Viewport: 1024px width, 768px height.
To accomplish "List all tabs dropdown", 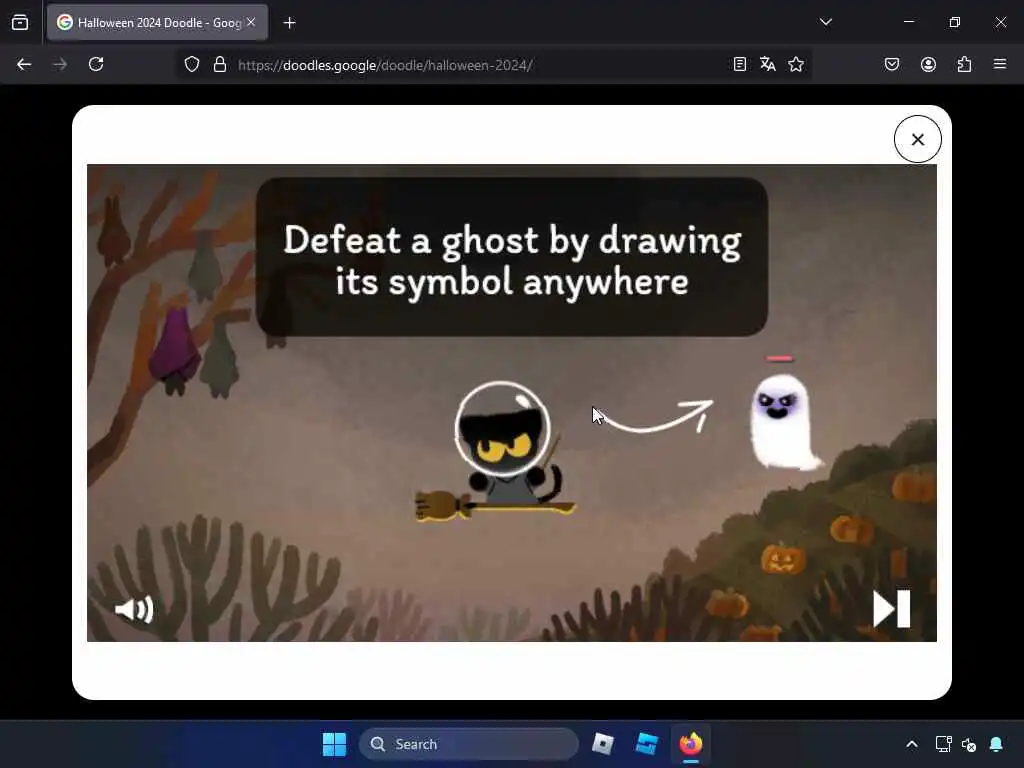I will point(826,22).
